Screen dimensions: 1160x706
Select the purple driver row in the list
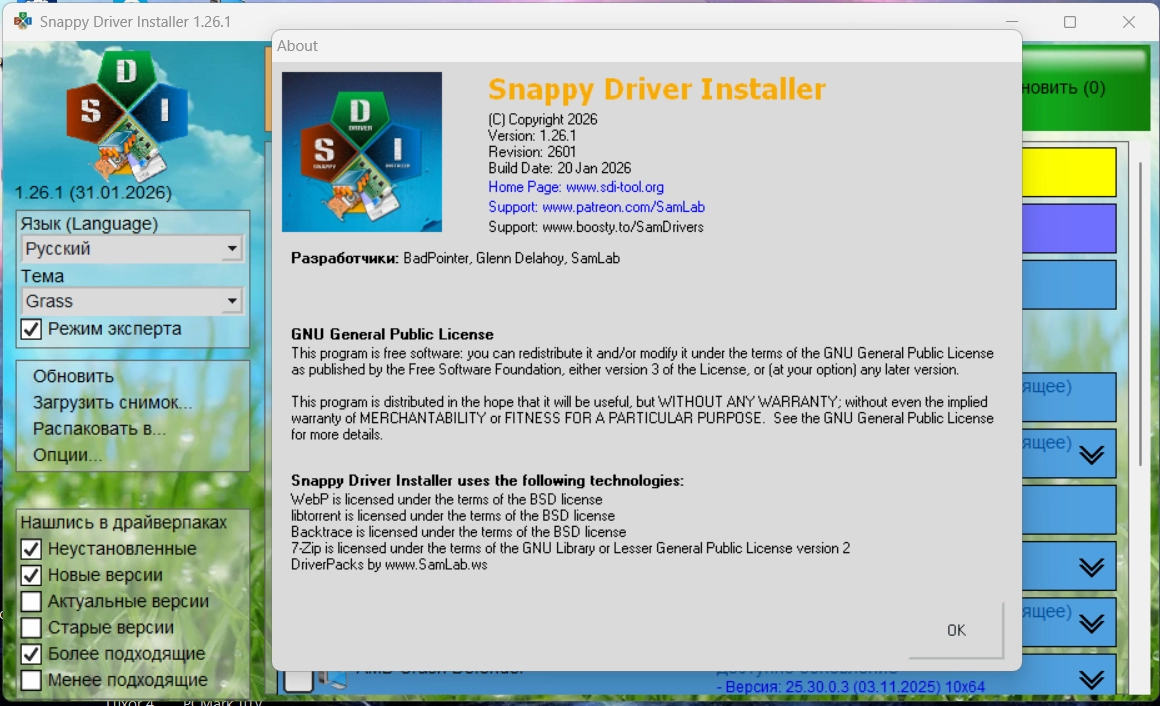pos(1069,229)
